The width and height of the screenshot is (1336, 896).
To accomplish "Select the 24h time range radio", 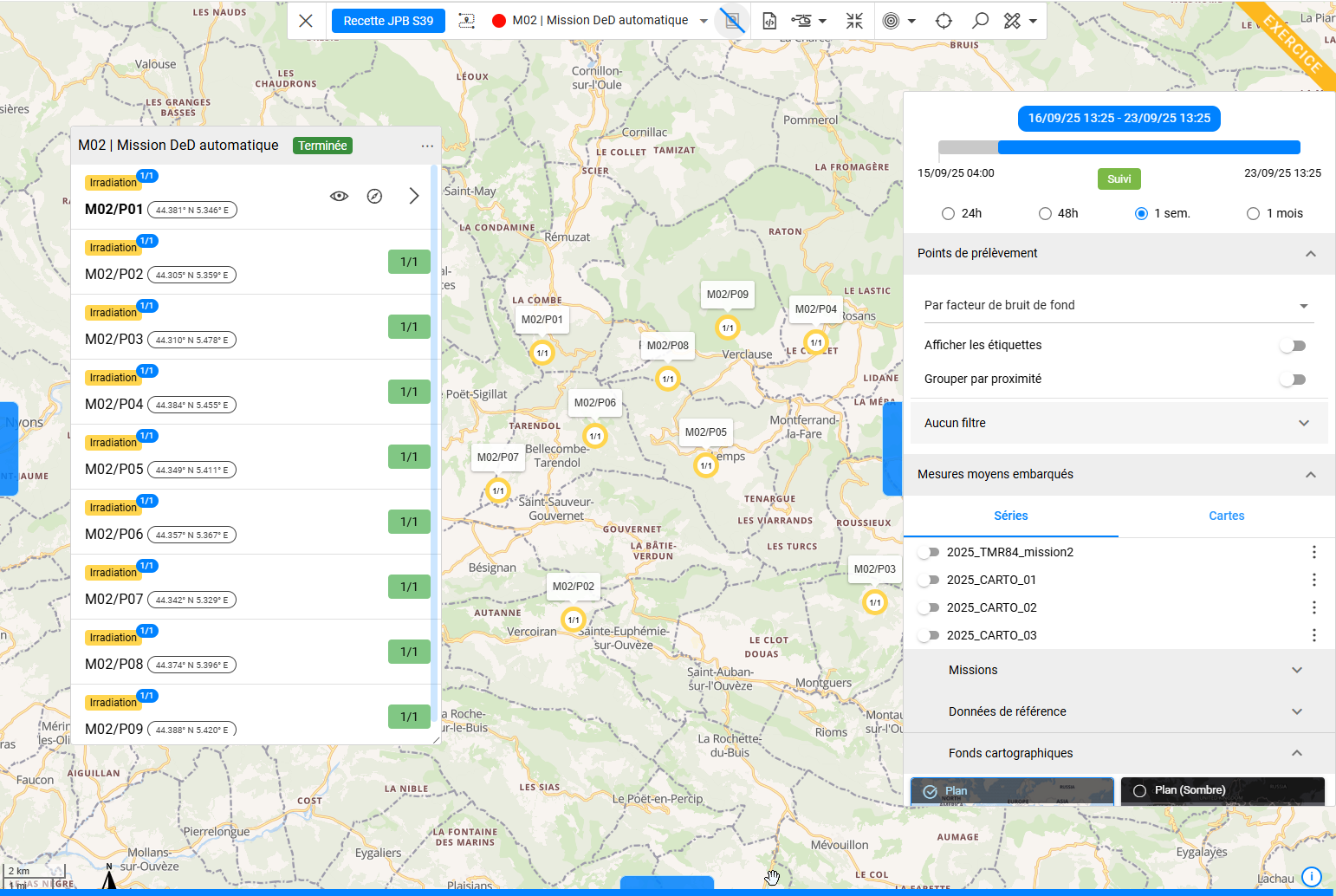I will click(x=948, y=214).
